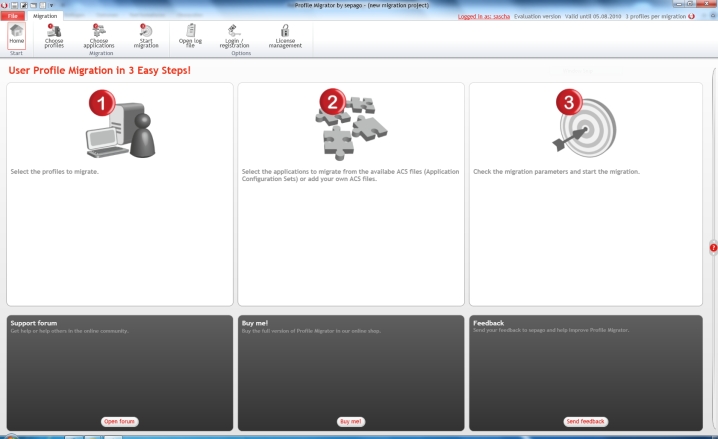Screen dimensions: 718x439
Task: Open Login / registration key icon
Action: [234, 36]
